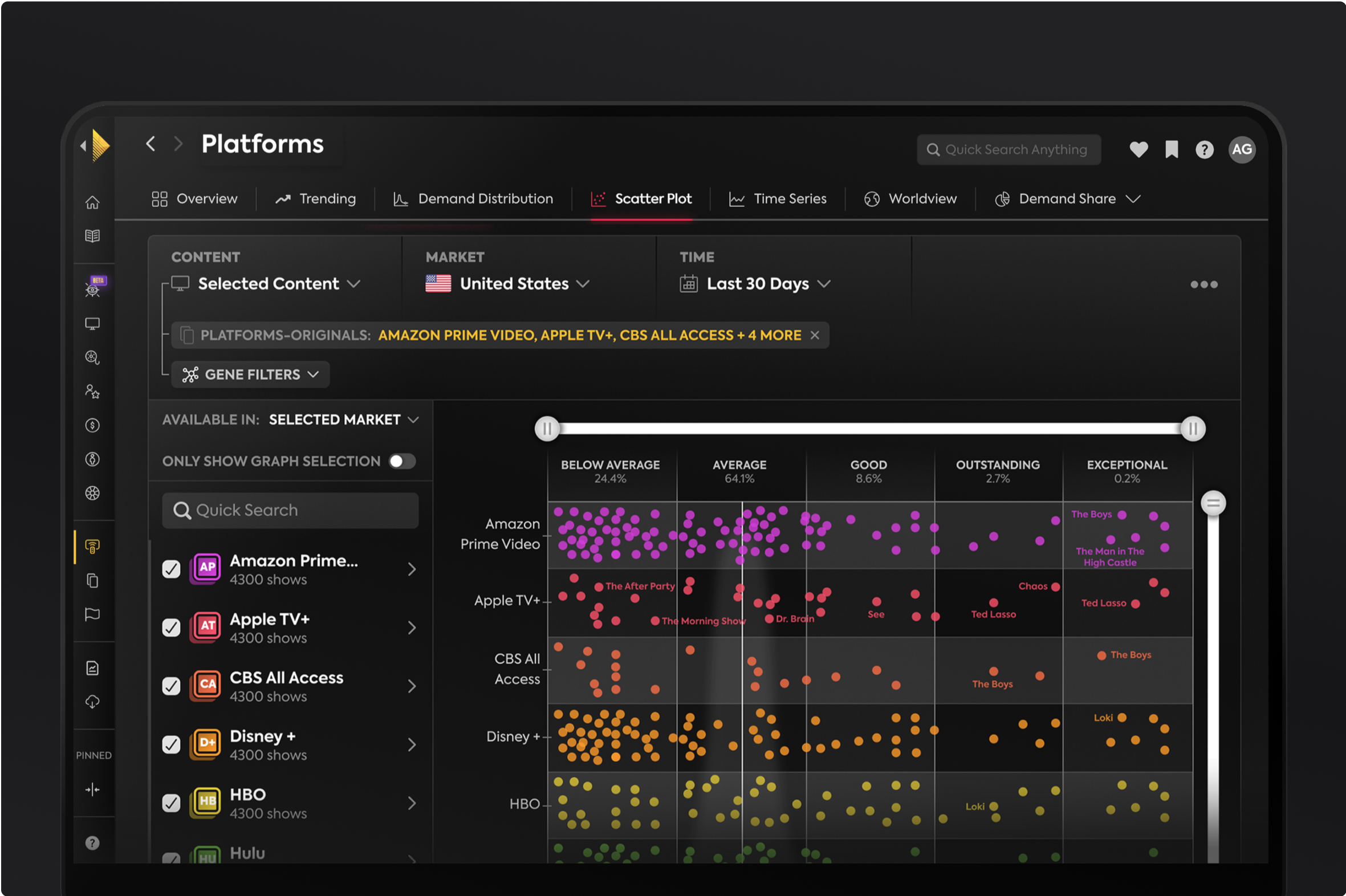Click the cloud download sidebar icon
1346x896 pixels.
pyautogui.click(x=92, y=702)
